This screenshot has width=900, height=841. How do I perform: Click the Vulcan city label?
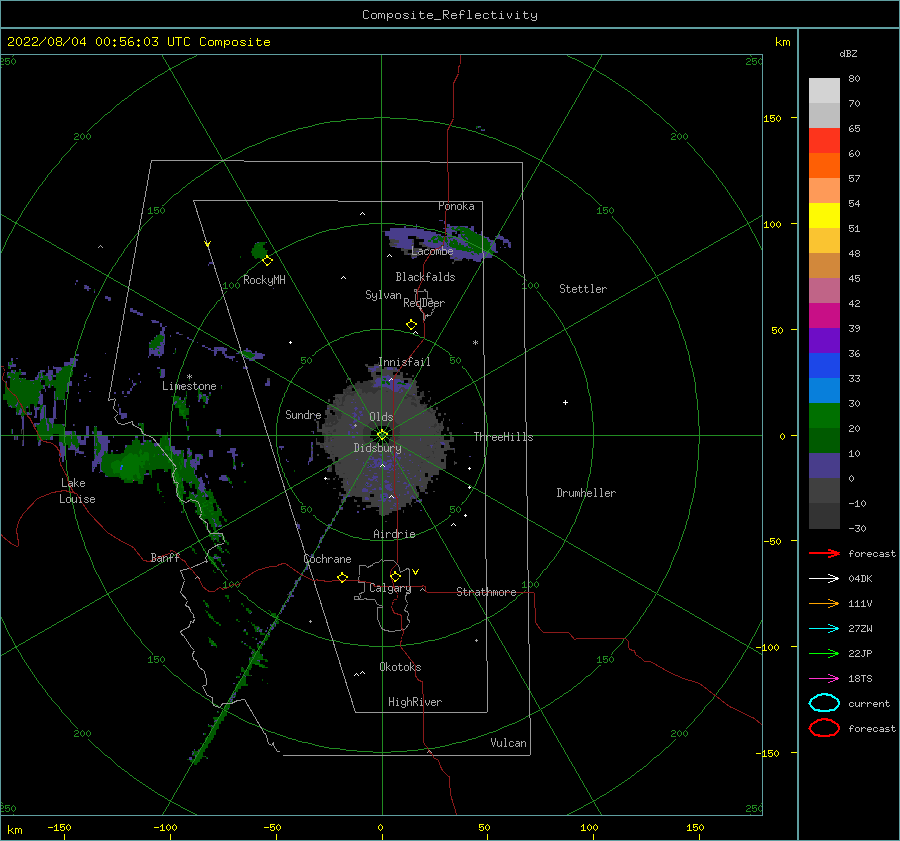coord(508,743)
